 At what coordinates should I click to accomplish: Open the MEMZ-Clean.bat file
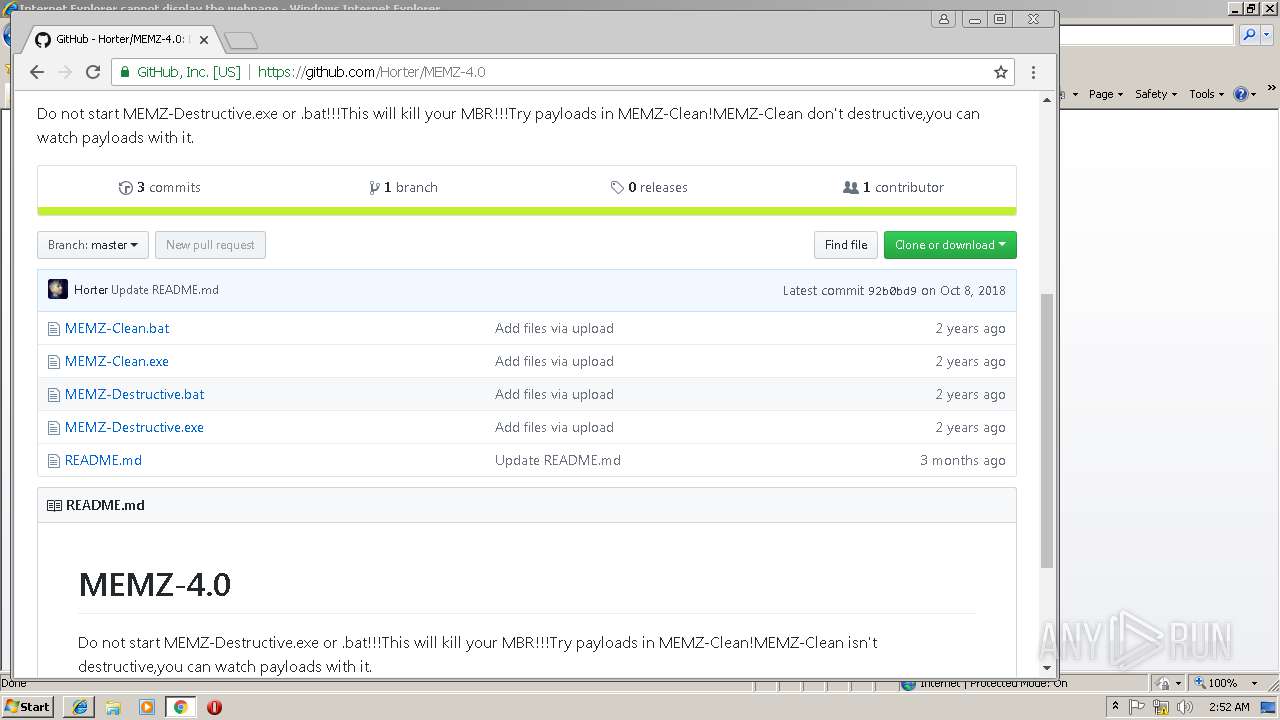(x=117, y=328)
